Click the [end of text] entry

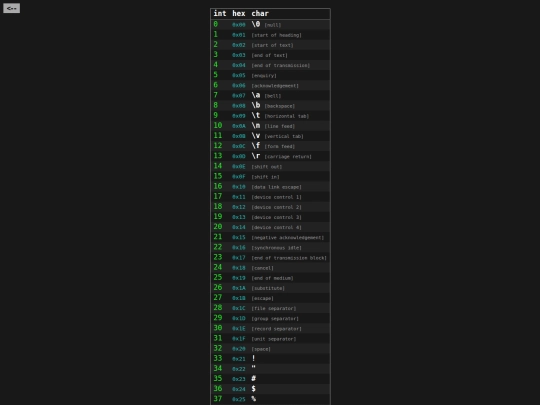pos(269,55)
